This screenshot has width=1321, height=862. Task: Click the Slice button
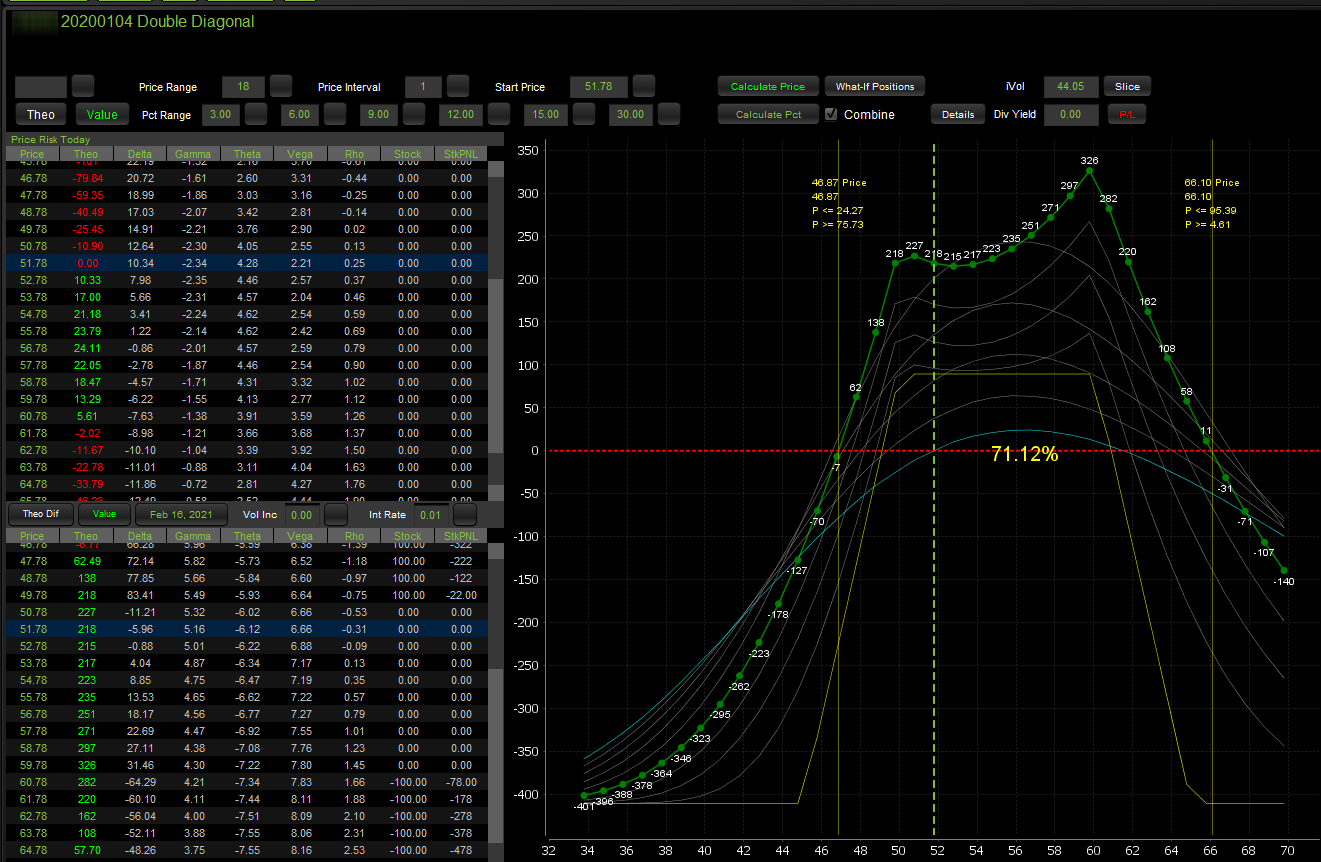[1127, 86]
